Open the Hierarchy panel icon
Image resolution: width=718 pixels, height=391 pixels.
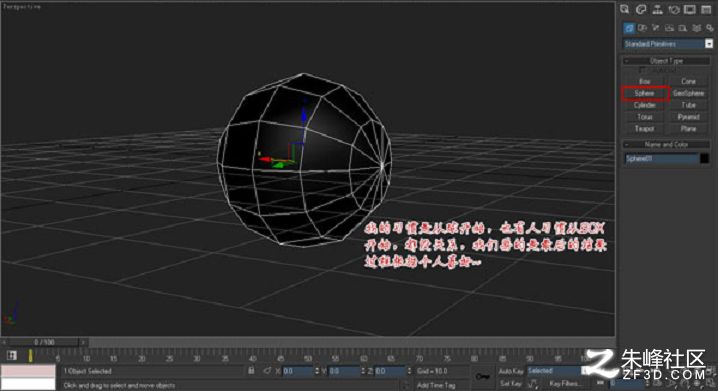pyautogui.click(x=658, y=10)
